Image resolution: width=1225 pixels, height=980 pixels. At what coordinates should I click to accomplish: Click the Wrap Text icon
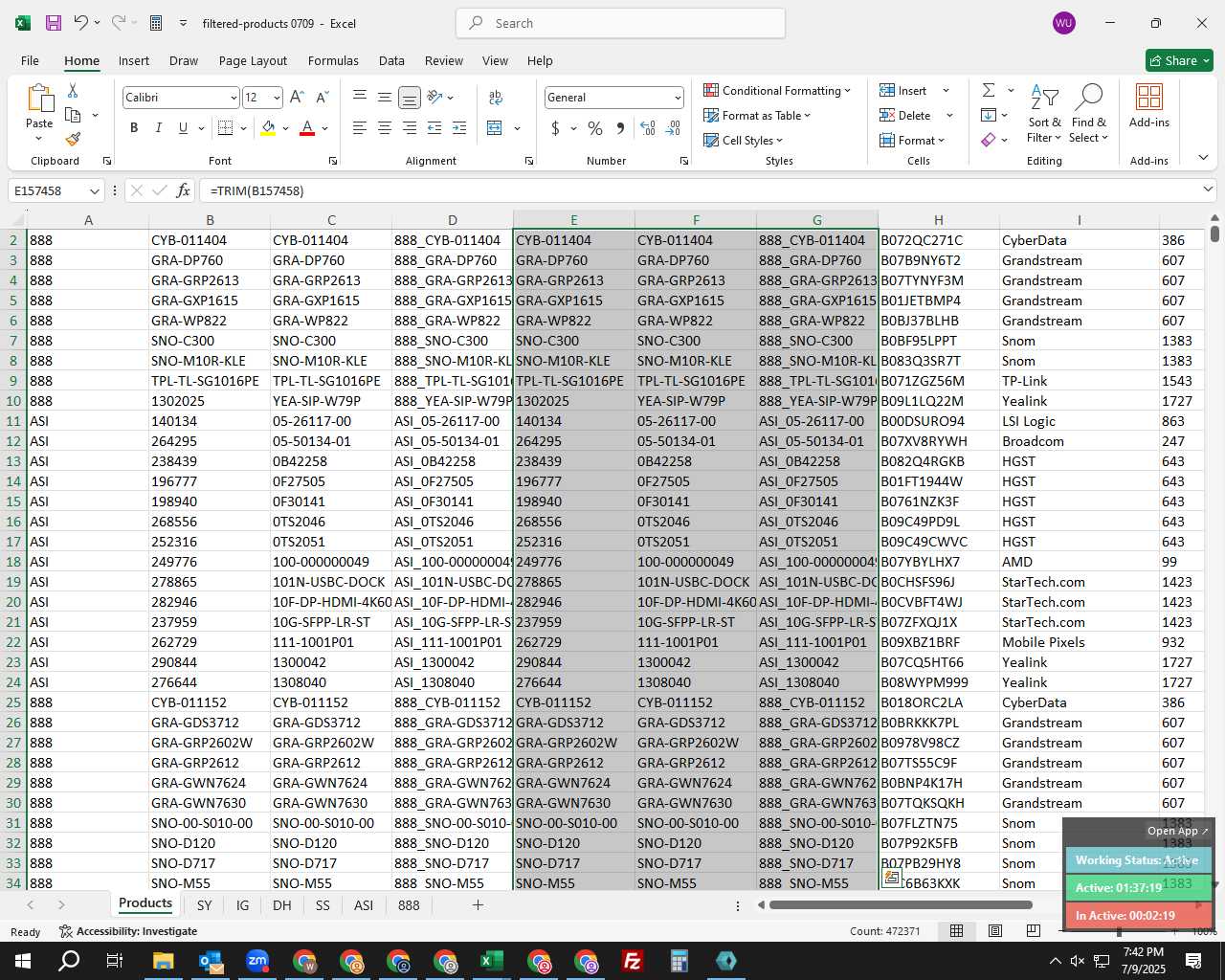[496, 98]
